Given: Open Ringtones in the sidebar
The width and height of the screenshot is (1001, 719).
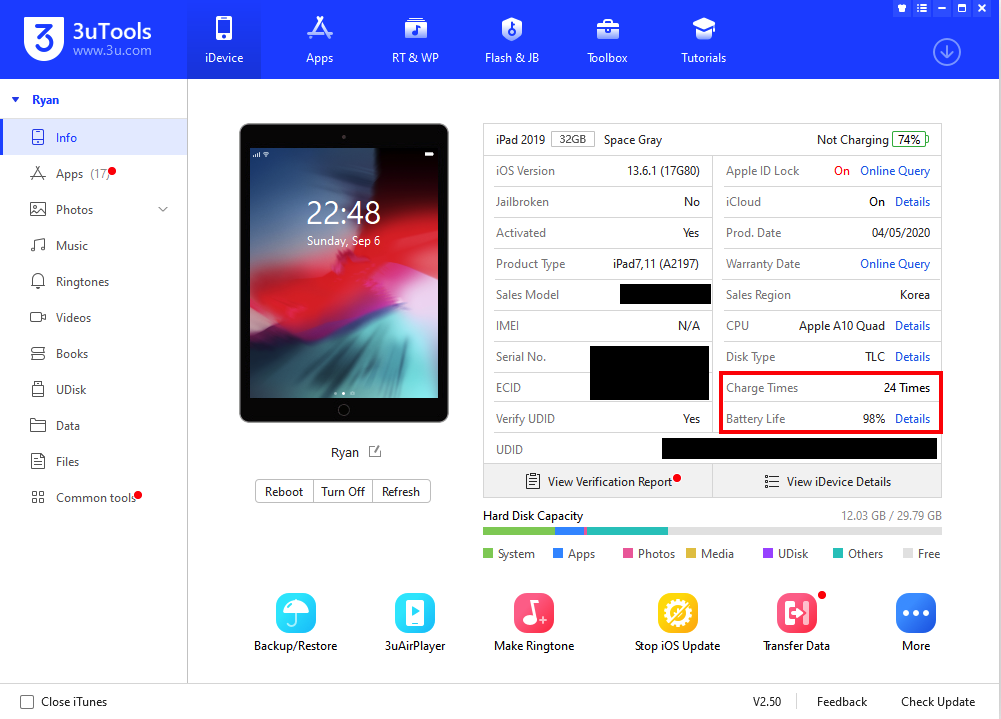Looking at the screenshot, I should [94, 282].
